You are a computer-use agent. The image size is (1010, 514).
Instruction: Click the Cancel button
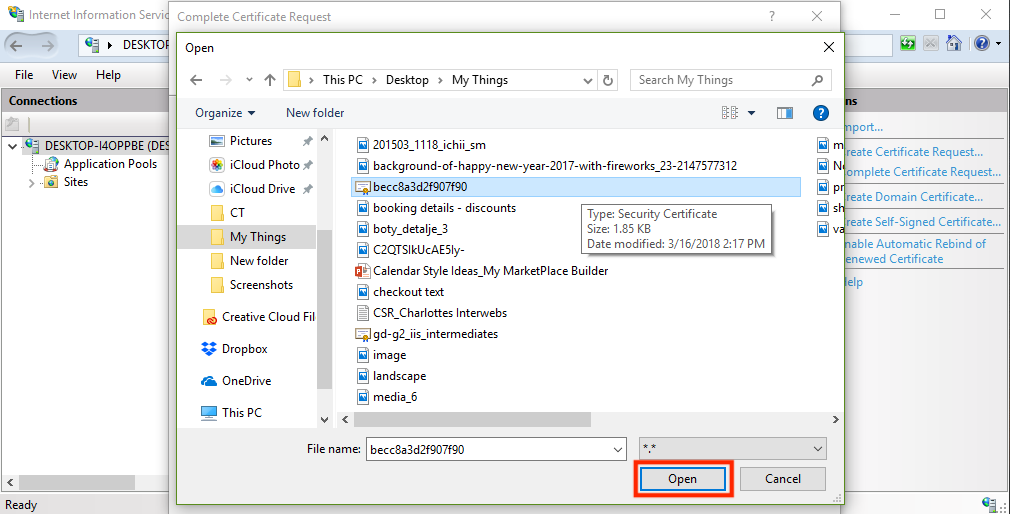point(783,479)
